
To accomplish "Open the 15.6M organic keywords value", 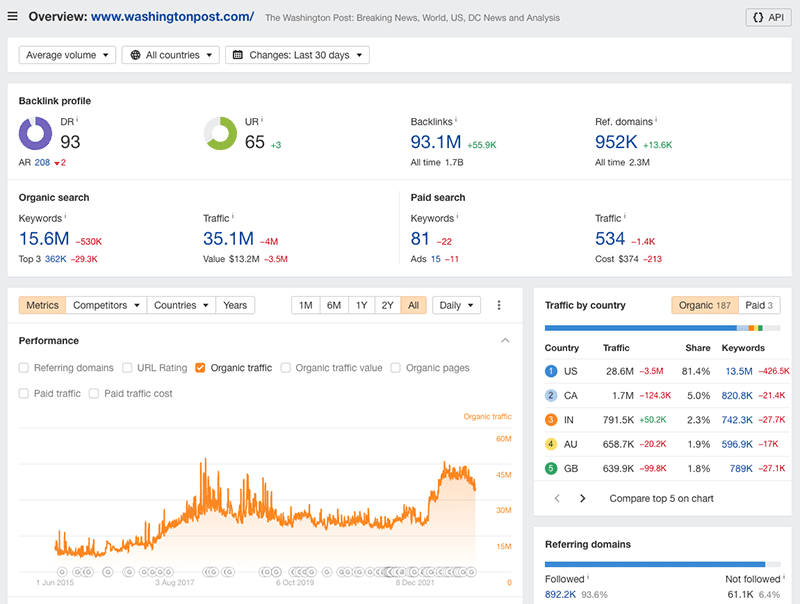I will [x=44, y=239].
